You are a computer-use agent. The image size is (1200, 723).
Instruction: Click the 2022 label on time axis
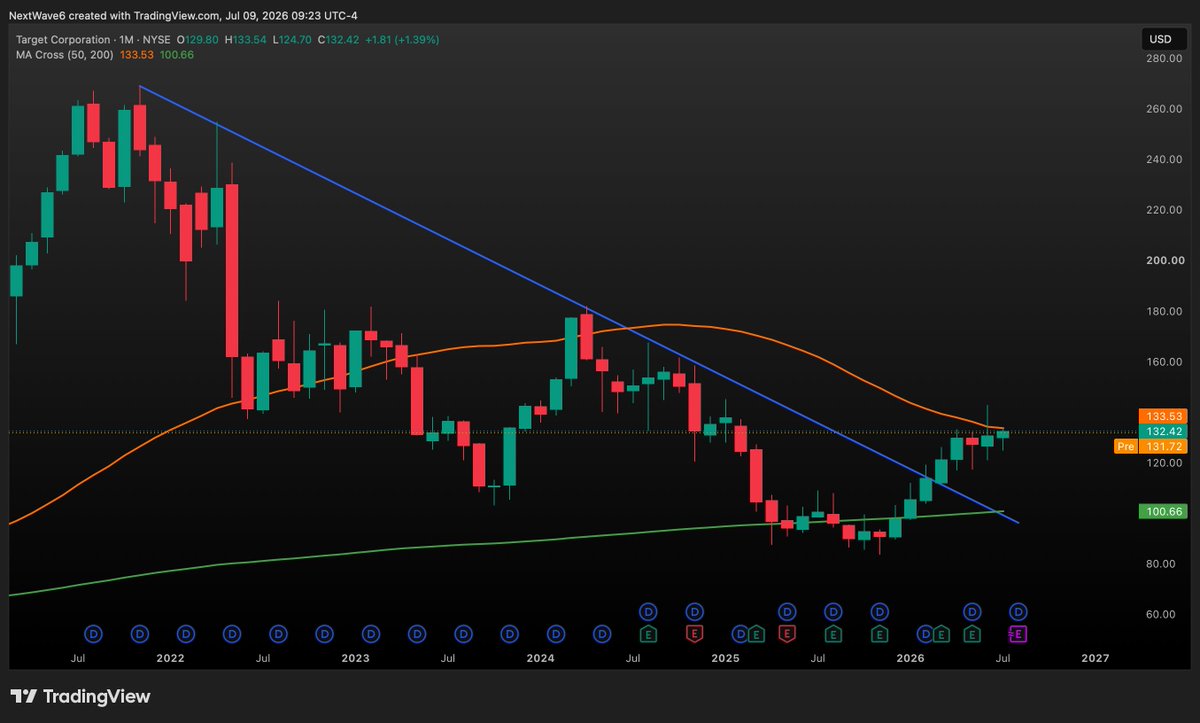170,658
